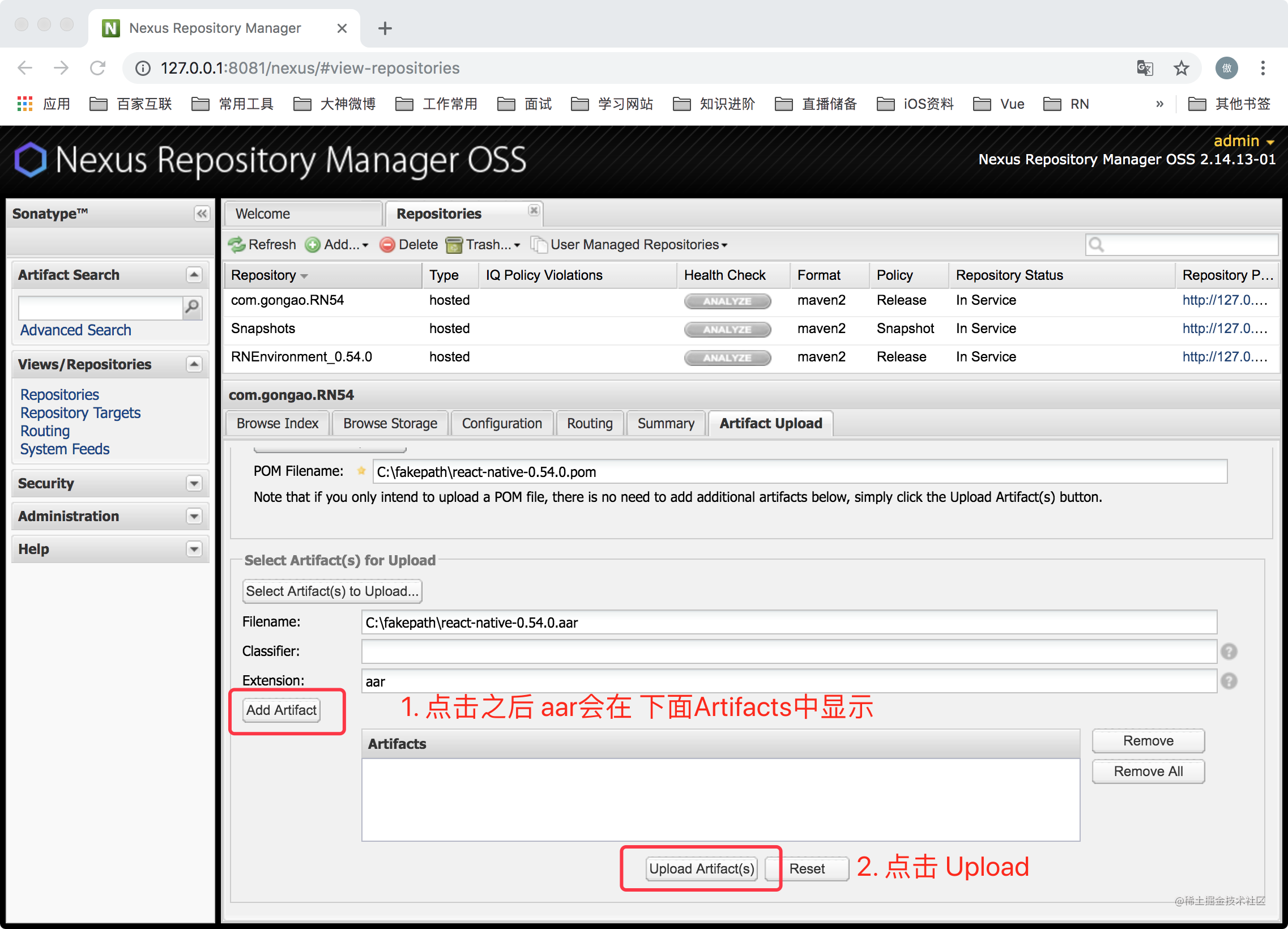Click the Remove All button
This screenshot has height=929, width=1288.
[x=1148, y=772]
